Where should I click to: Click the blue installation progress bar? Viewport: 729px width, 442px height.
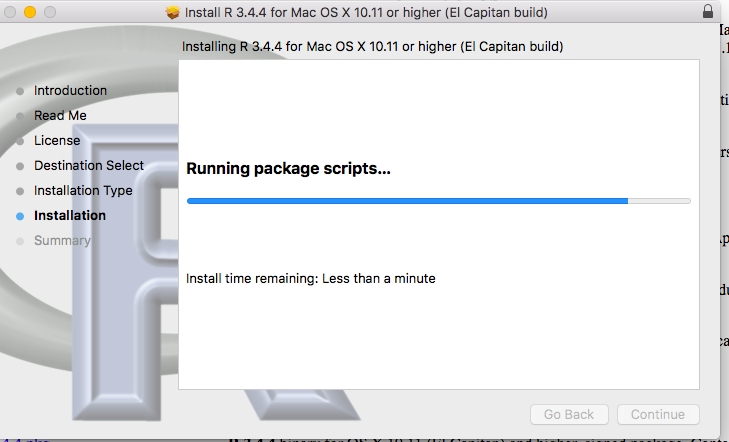coord(408,201)
